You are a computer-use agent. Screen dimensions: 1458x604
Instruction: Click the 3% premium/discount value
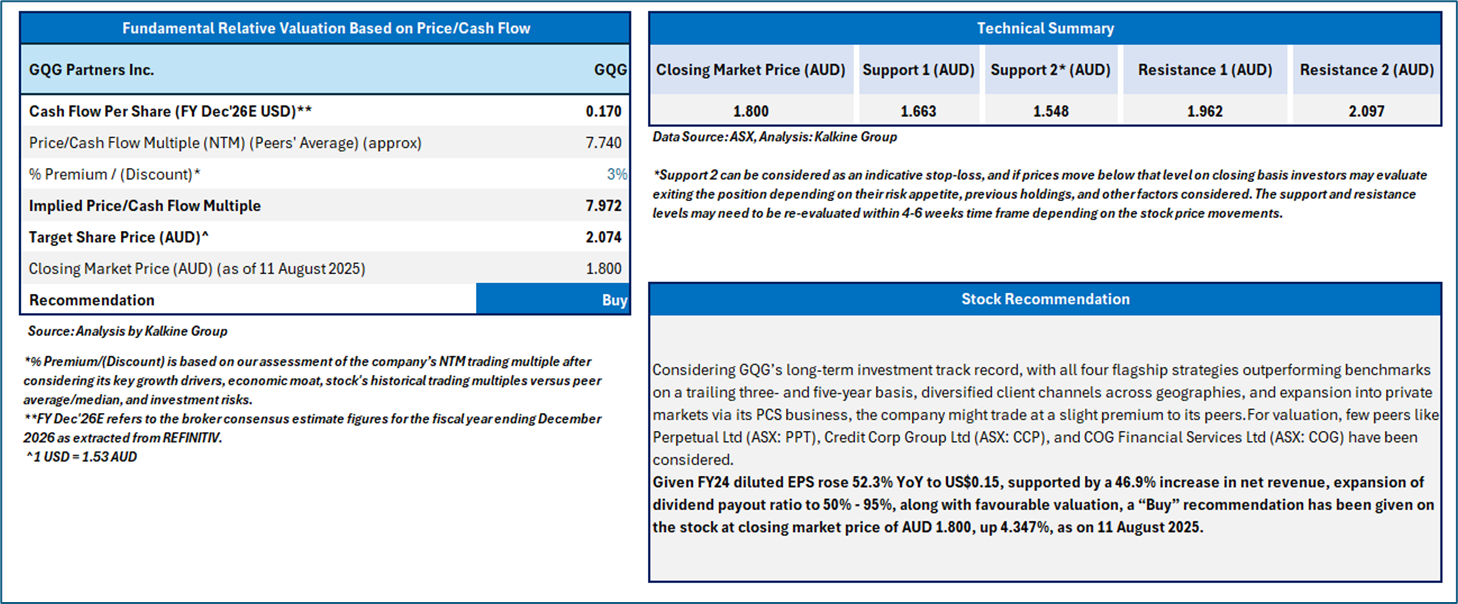click(616, 174)
